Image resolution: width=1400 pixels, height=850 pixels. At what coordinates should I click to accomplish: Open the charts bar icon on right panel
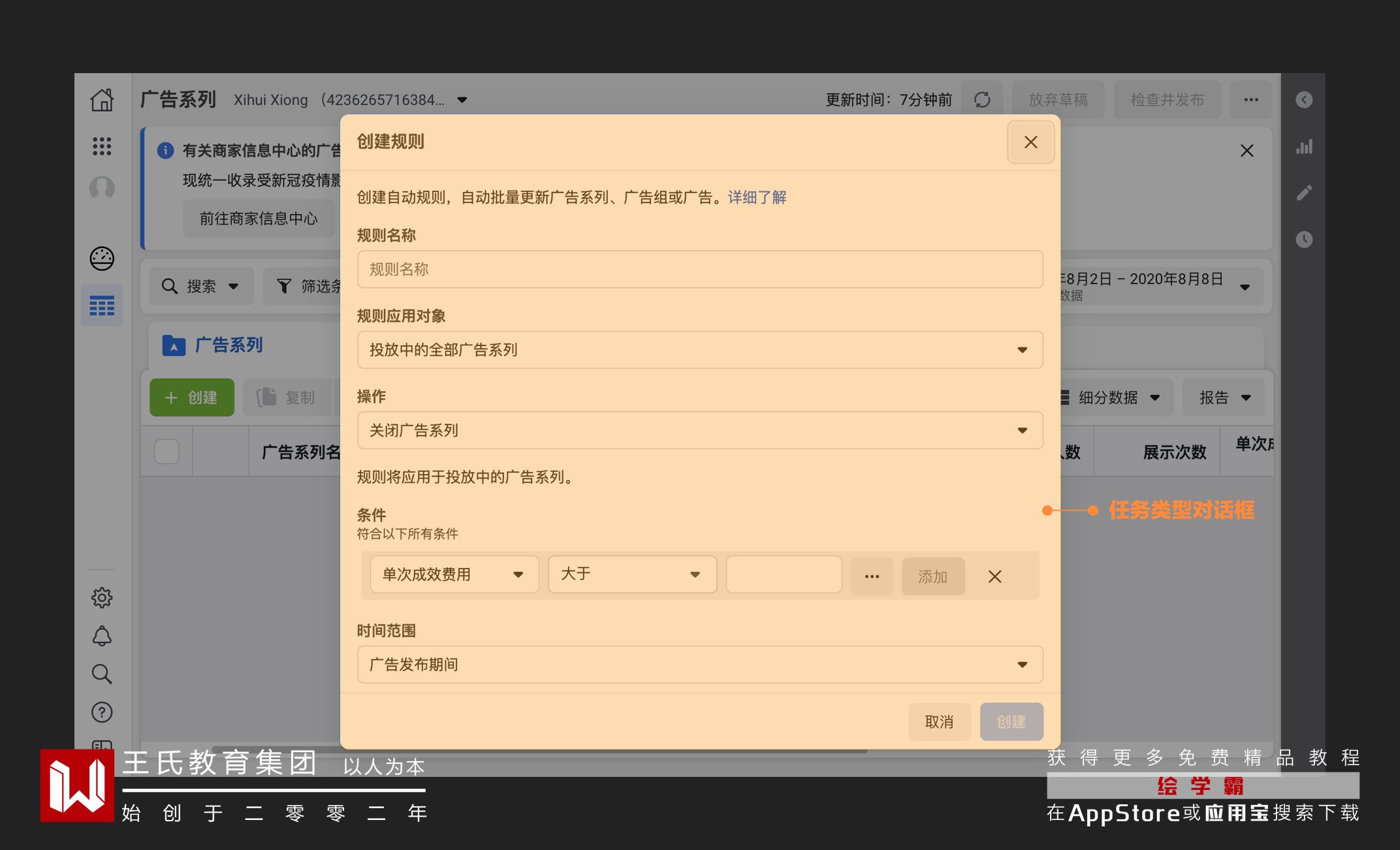pos(1304,147)
